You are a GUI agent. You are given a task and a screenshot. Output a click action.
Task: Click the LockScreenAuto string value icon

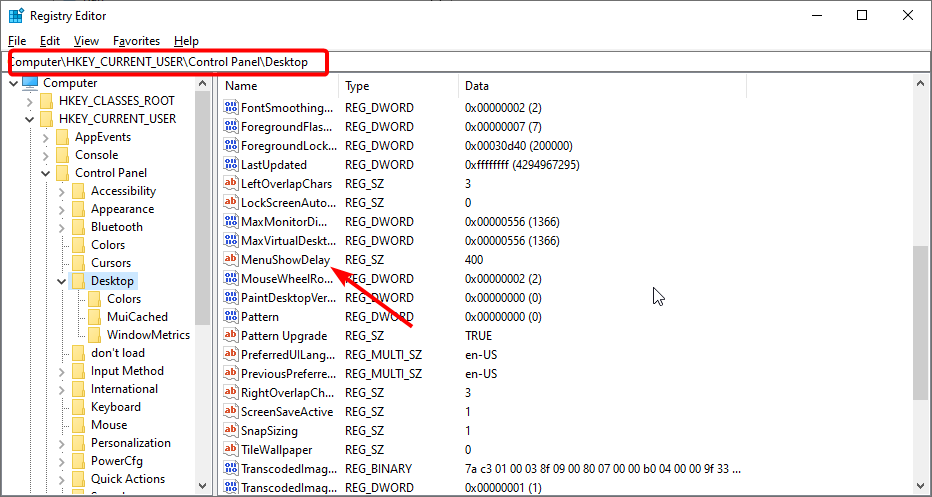(x=231, y=203)
